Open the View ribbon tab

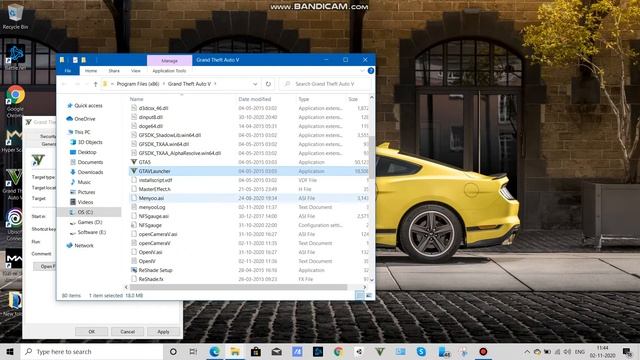tap(136, 71)
